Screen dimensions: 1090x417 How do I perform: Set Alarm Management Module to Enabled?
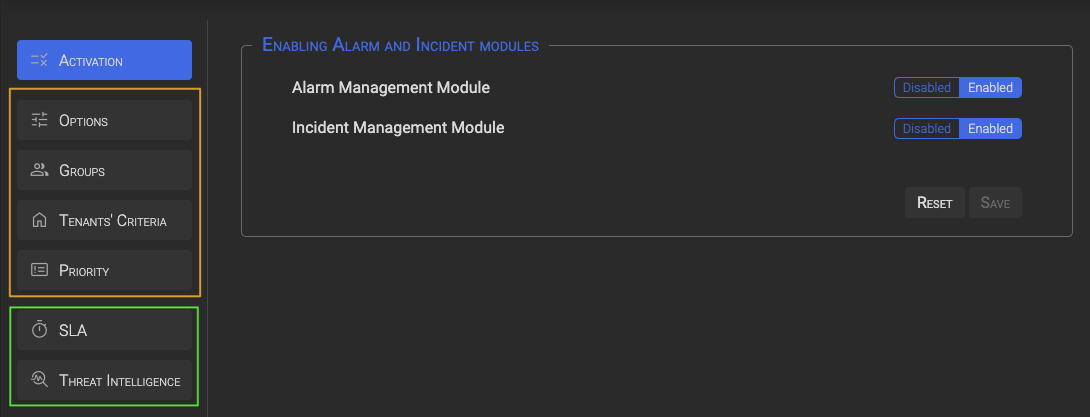point(990,88)
